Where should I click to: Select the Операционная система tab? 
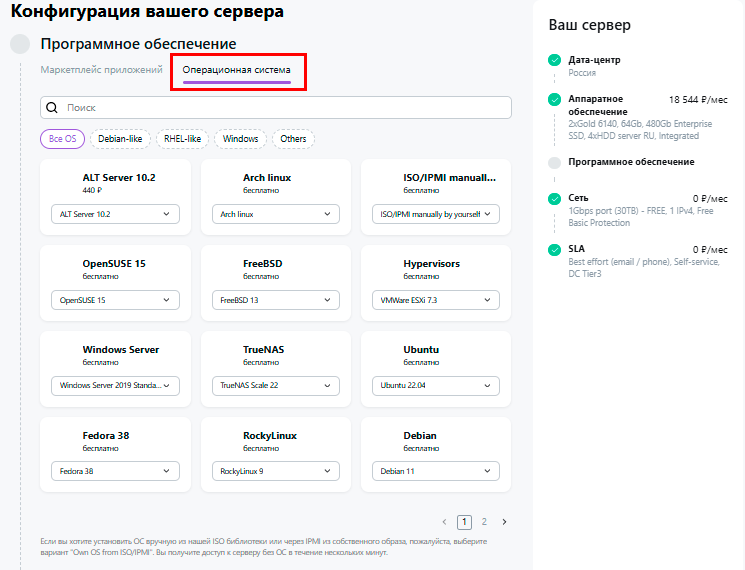pos(237,70)
